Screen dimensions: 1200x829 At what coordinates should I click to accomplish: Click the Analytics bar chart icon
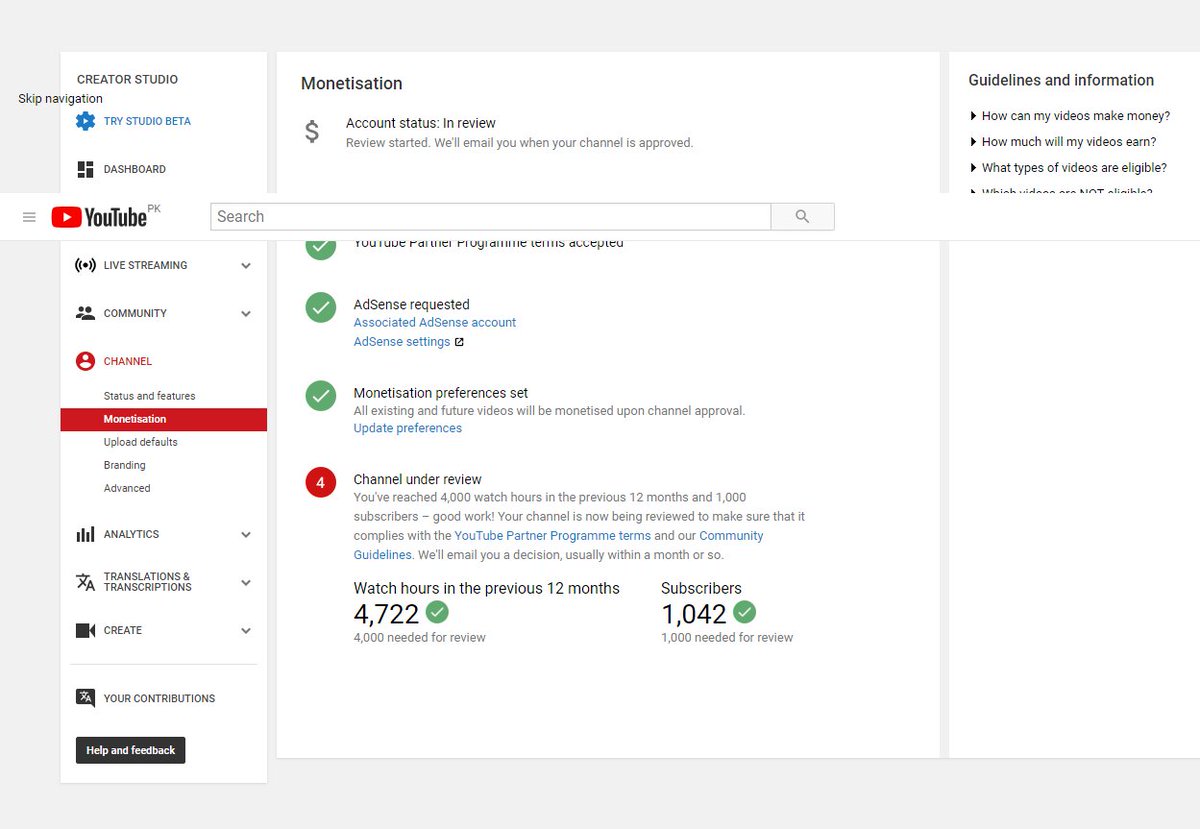tap(86, 534)
